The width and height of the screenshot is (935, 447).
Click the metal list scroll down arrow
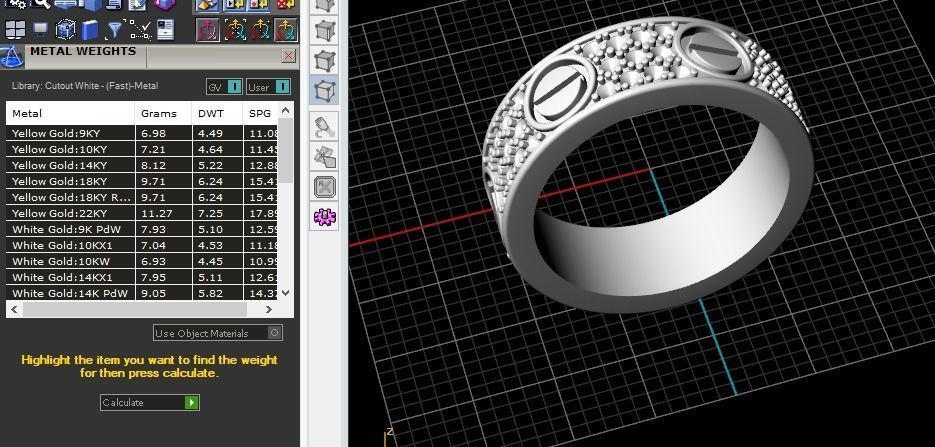tap(286, 293)
